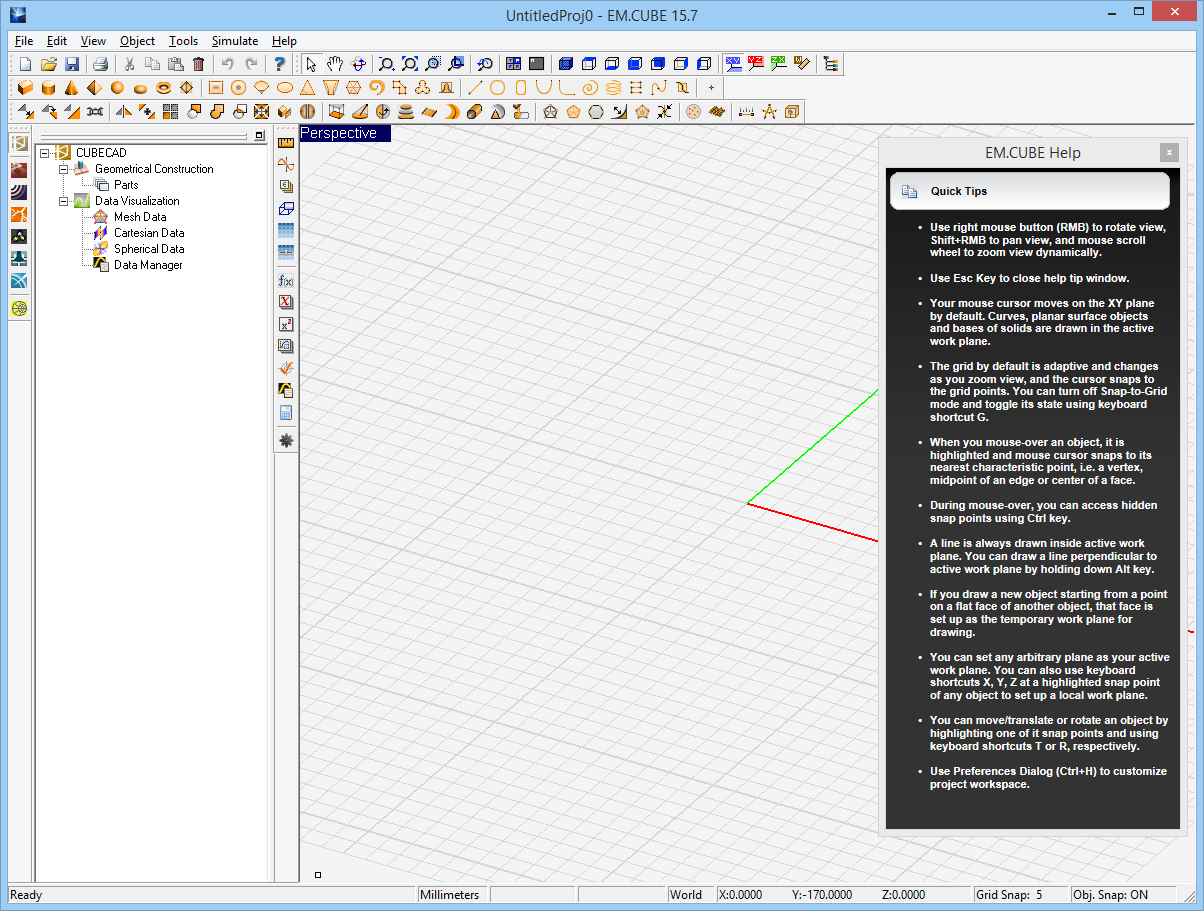Collapse the Data Visualization branch
This screenshot has height=911, width=1204.
(63, 201)
